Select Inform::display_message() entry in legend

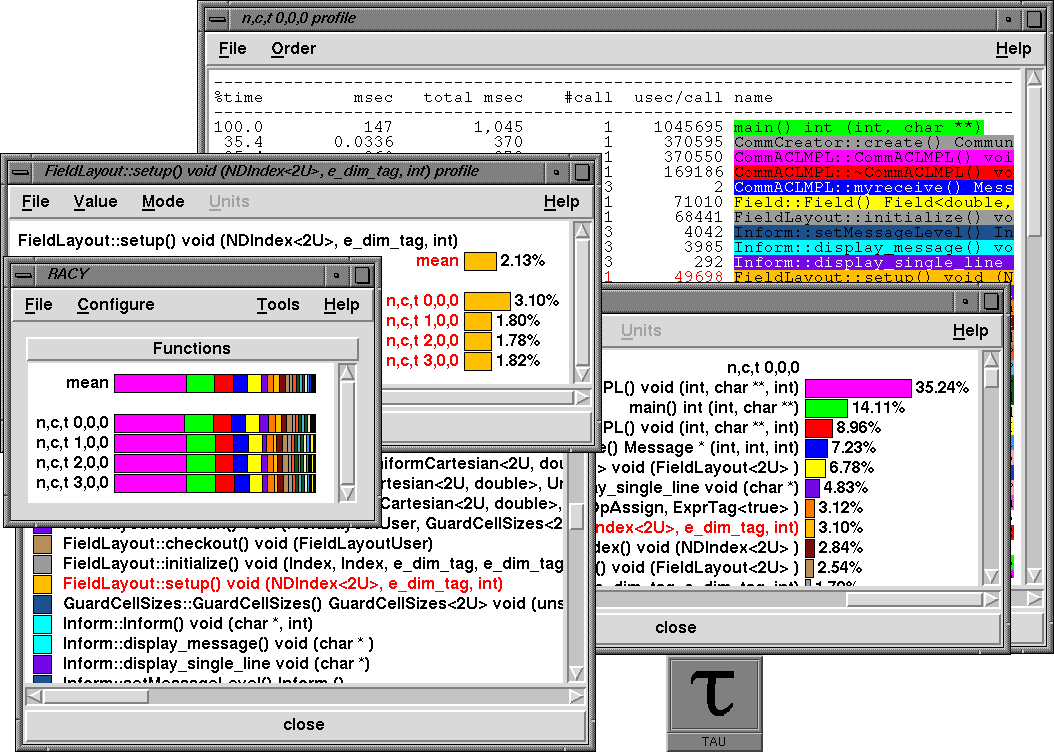pos(218,644)
